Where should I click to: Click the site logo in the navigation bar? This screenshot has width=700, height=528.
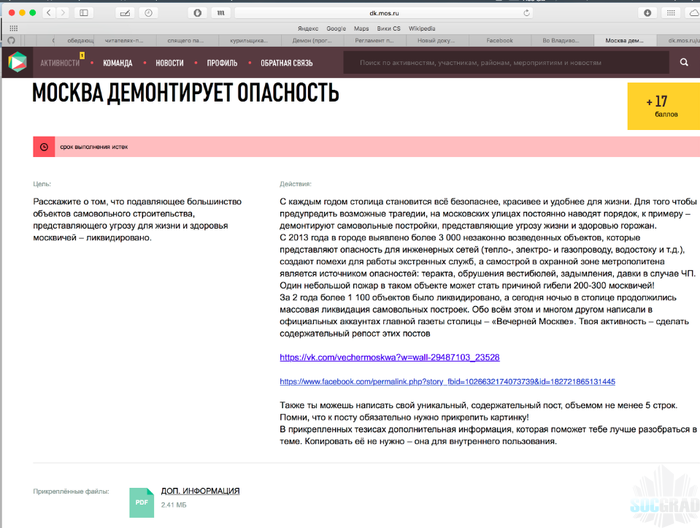[16, 62]
